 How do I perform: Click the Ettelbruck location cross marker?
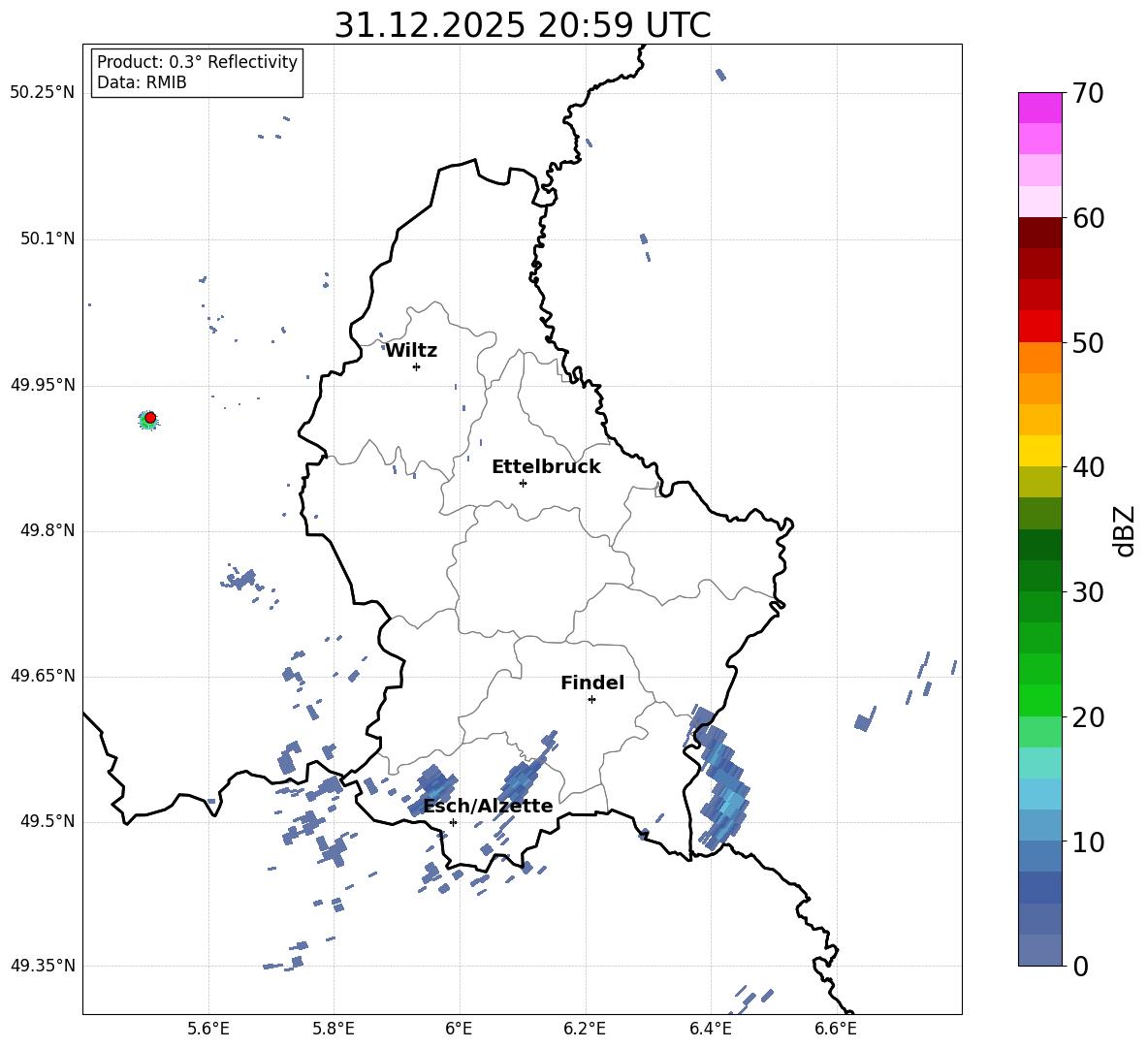click(x=523, y=483)
